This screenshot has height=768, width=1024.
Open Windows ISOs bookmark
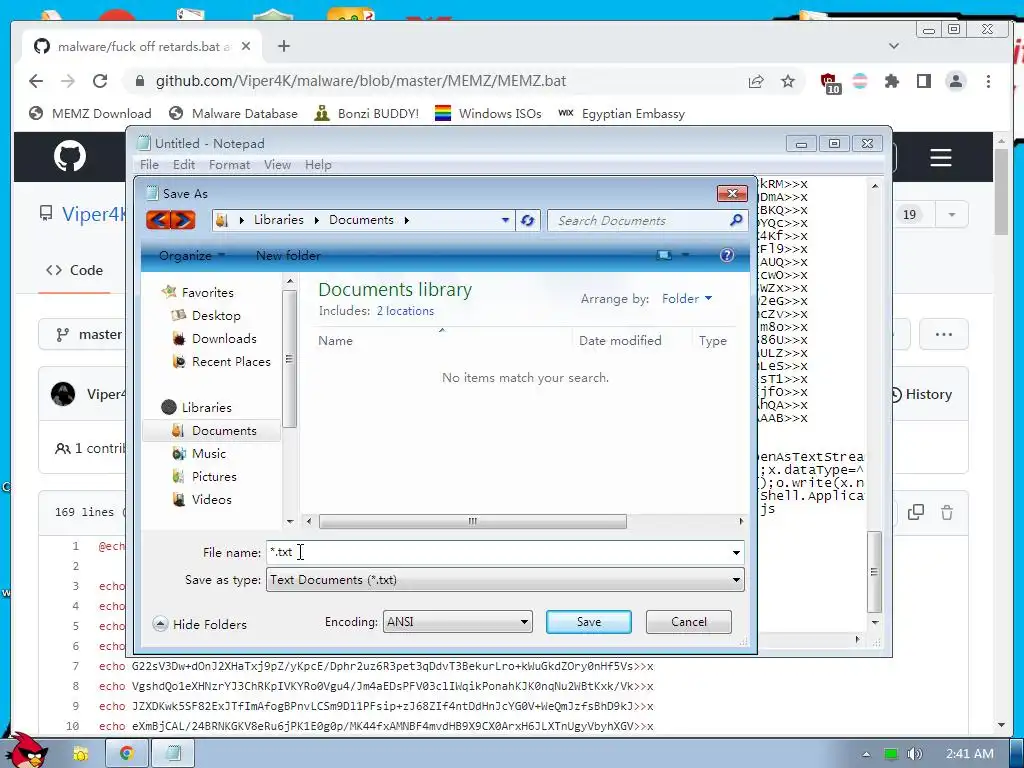click(488, 114)
